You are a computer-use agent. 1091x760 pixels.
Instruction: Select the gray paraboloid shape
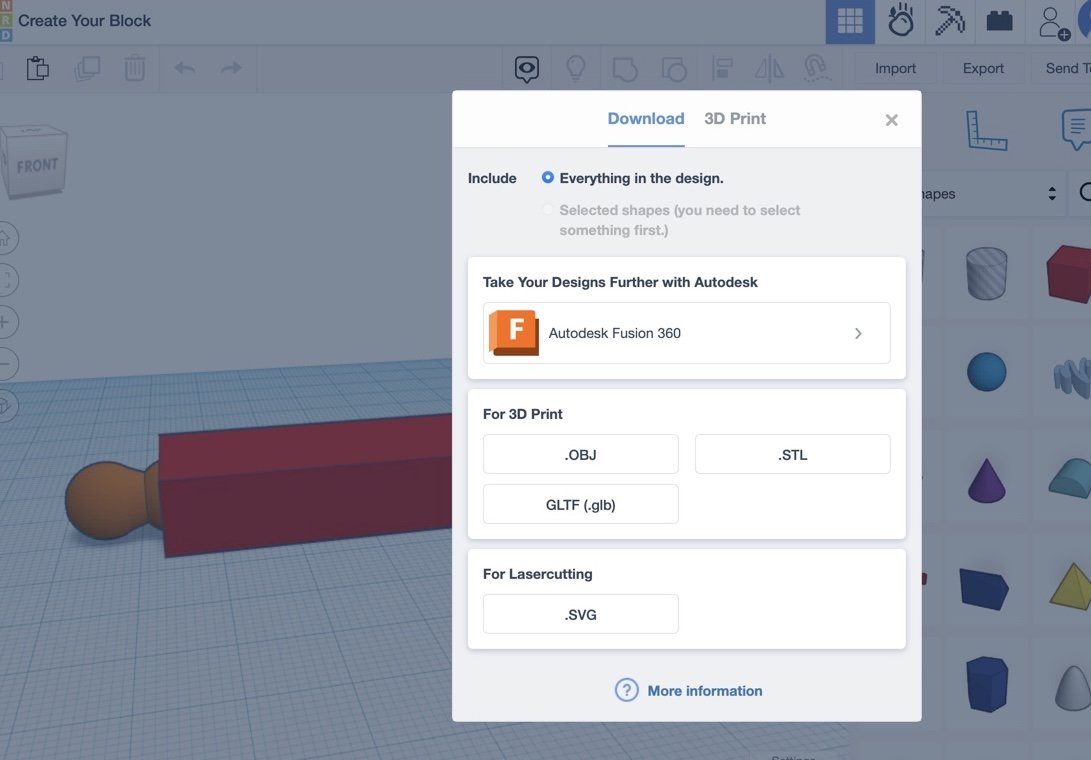(1073, 688)
